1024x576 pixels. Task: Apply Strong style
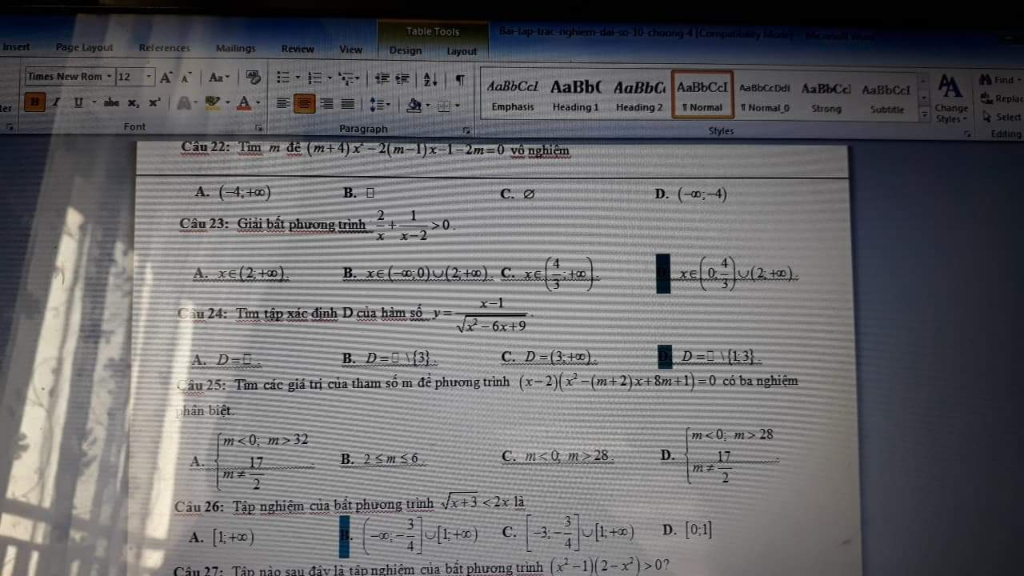826,97
